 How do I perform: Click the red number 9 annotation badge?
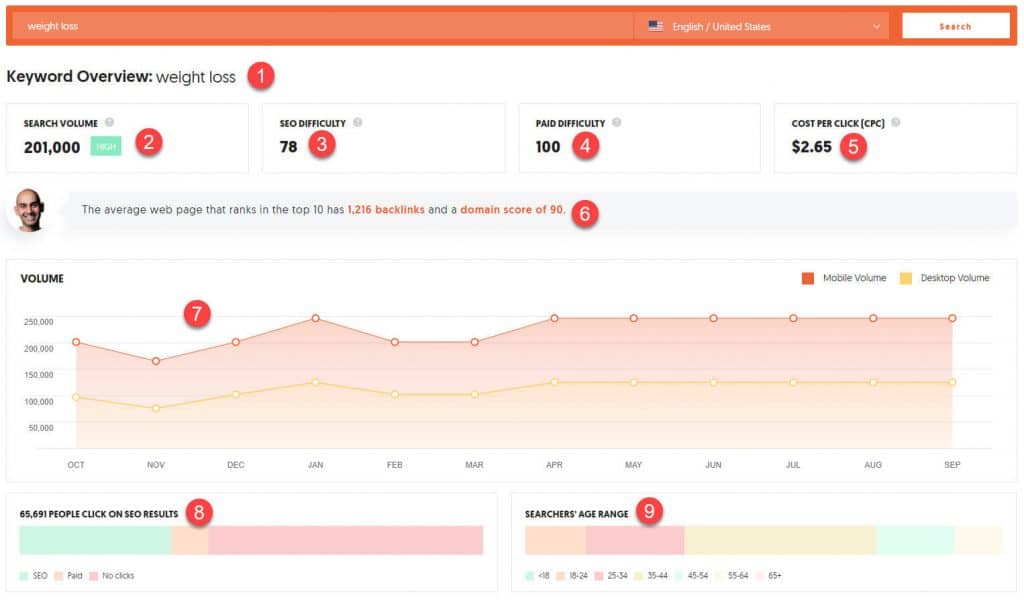pyautogui.click(x=649, y=512)
